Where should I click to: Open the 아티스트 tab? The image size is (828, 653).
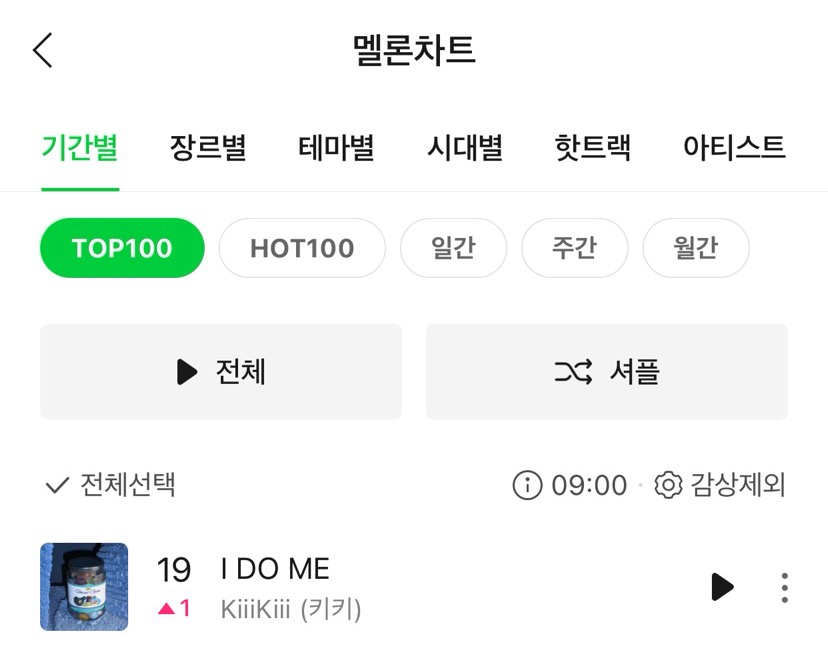pos(734,148)
